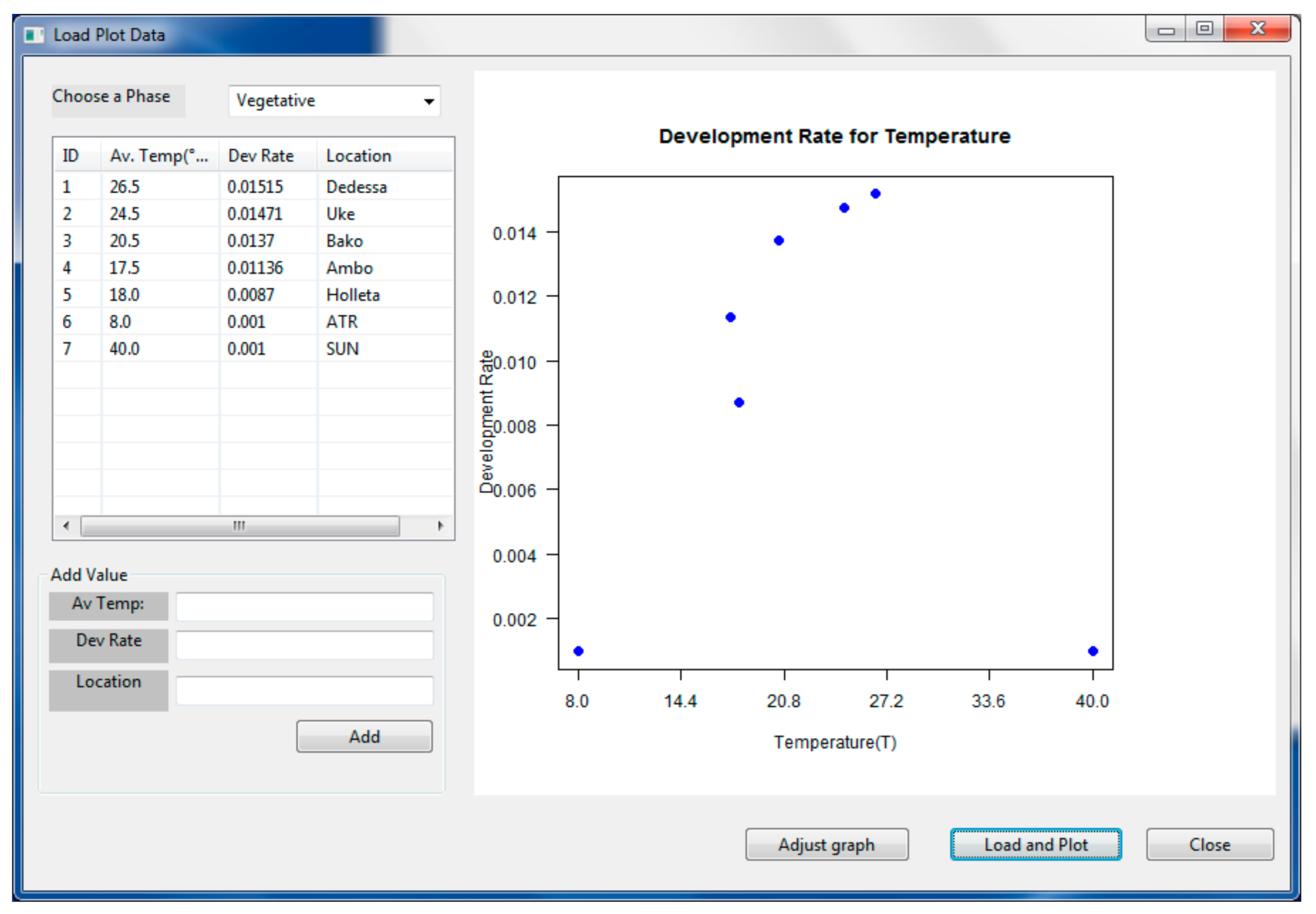Click the 0.01471 dev rate cell
This screenshot has width=1316, height=914.
(x=255, y=214)
